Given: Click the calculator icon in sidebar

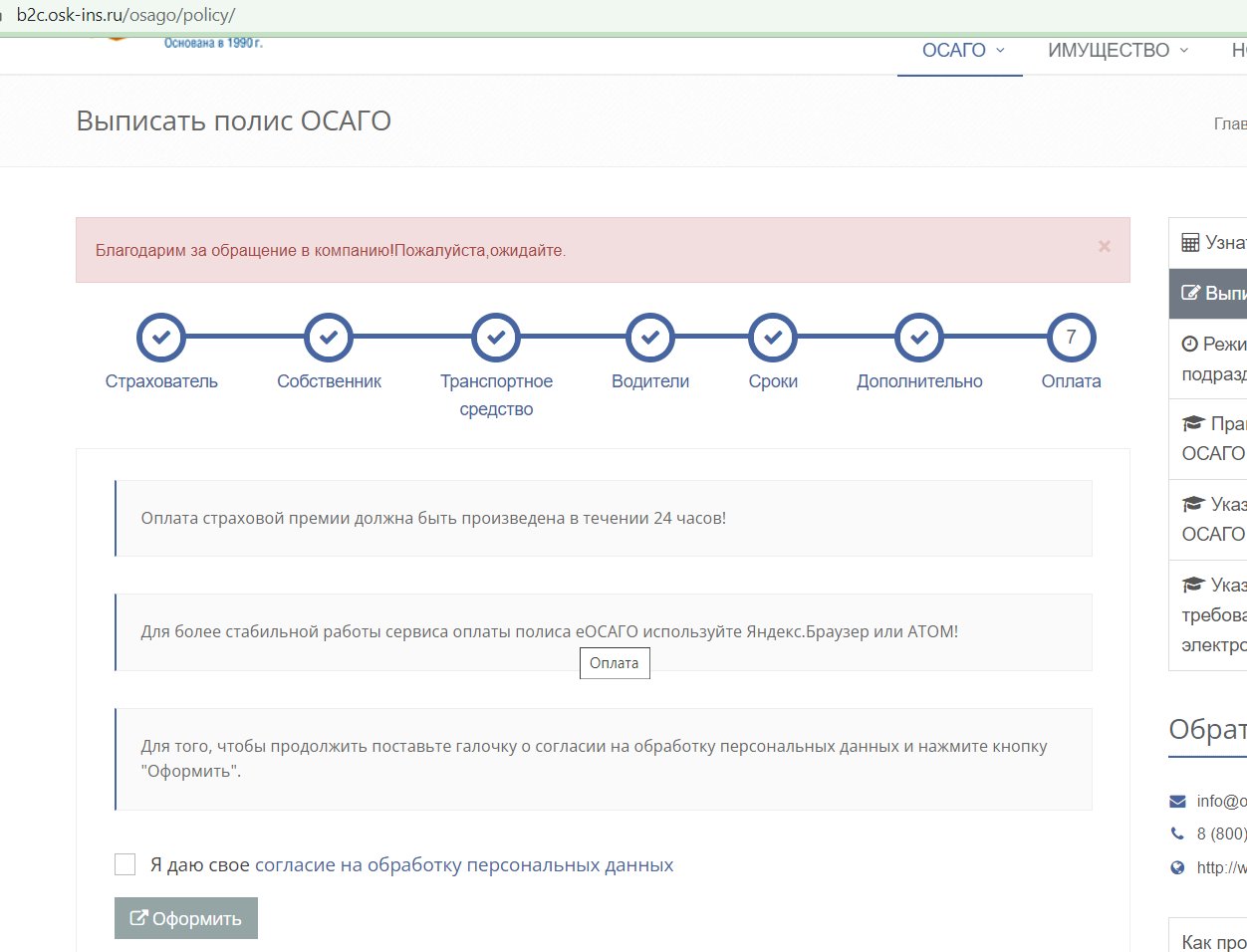Looking at the screenshot, I should [x=1190, y=243].
